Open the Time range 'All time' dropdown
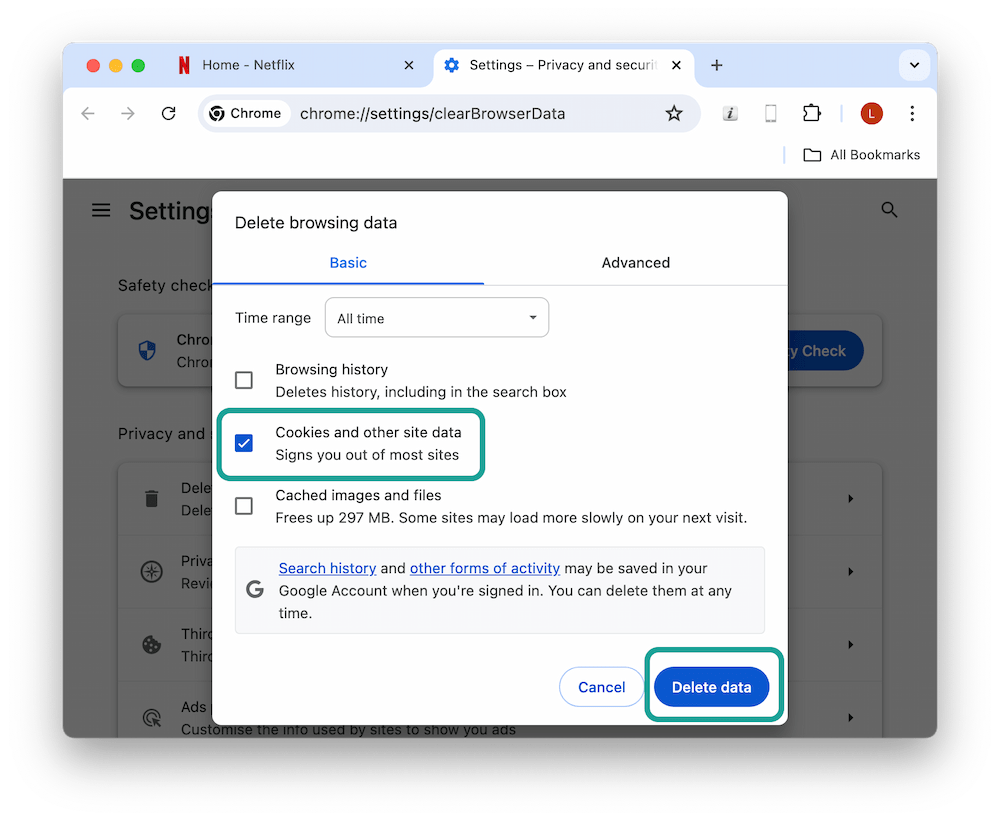 click(x=437, y=318)
